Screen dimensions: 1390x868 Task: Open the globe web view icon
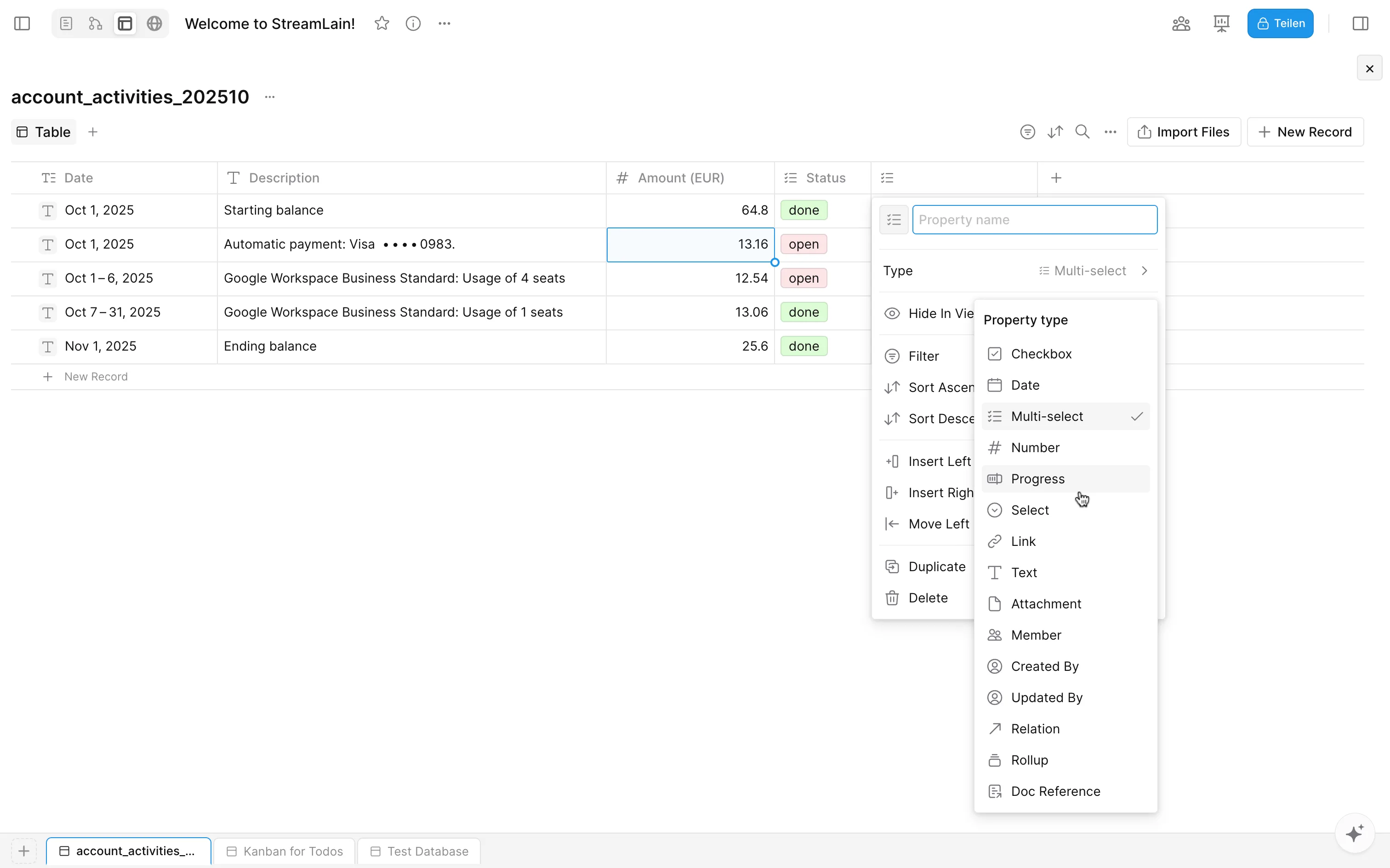tap(154, 23)
